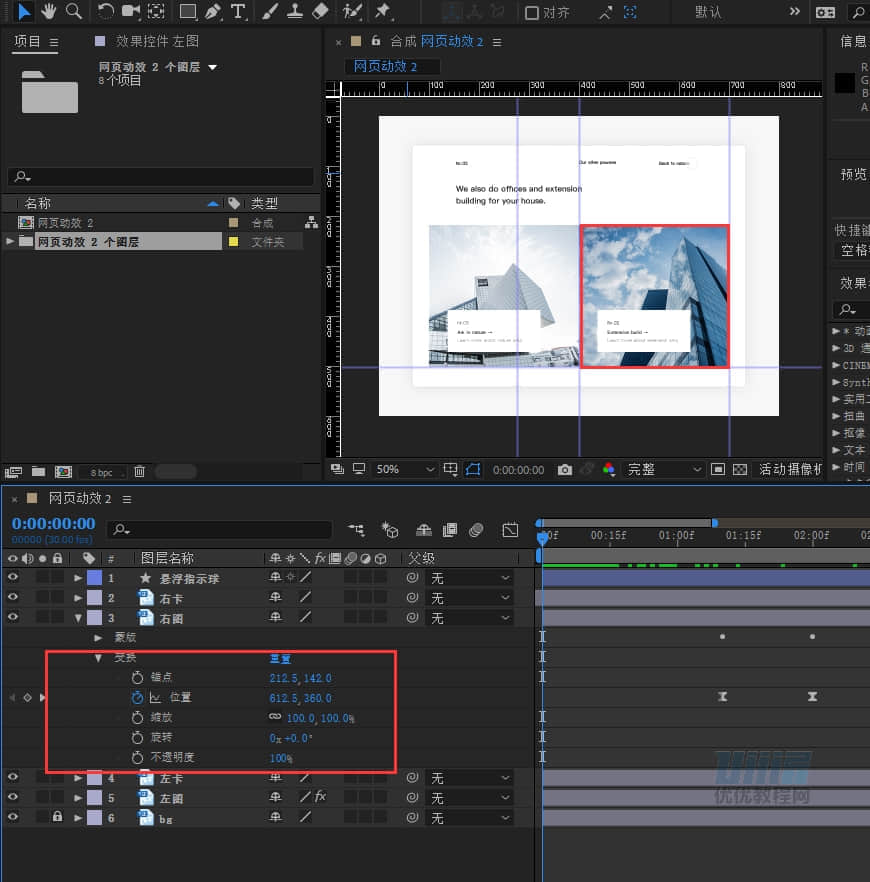
Task: Open the 完整 resolution dropdown
Action: [664, 469]
